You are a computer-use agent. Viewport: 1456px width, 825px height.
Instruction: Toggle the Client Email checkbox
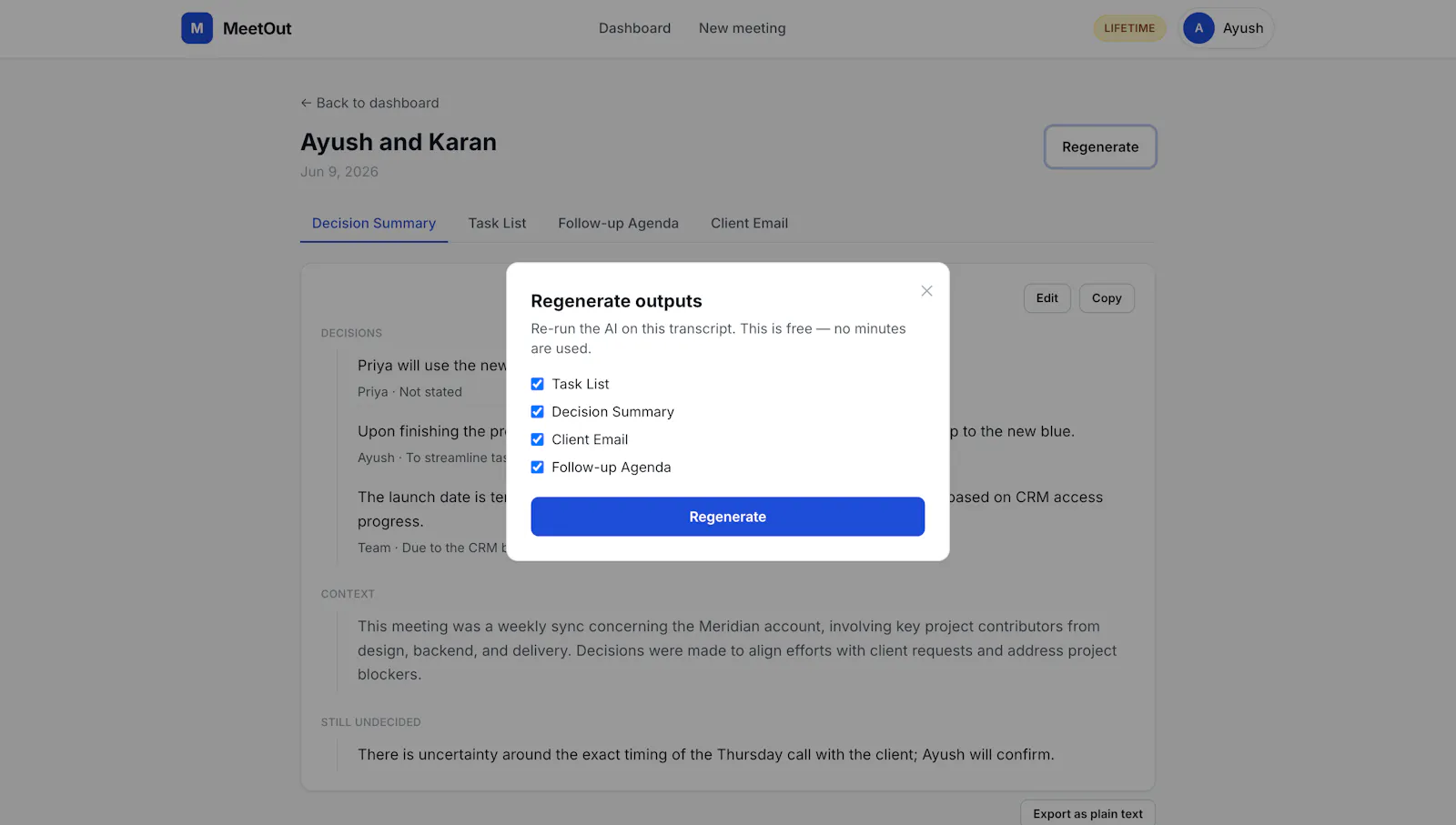[x=537, y=439]
